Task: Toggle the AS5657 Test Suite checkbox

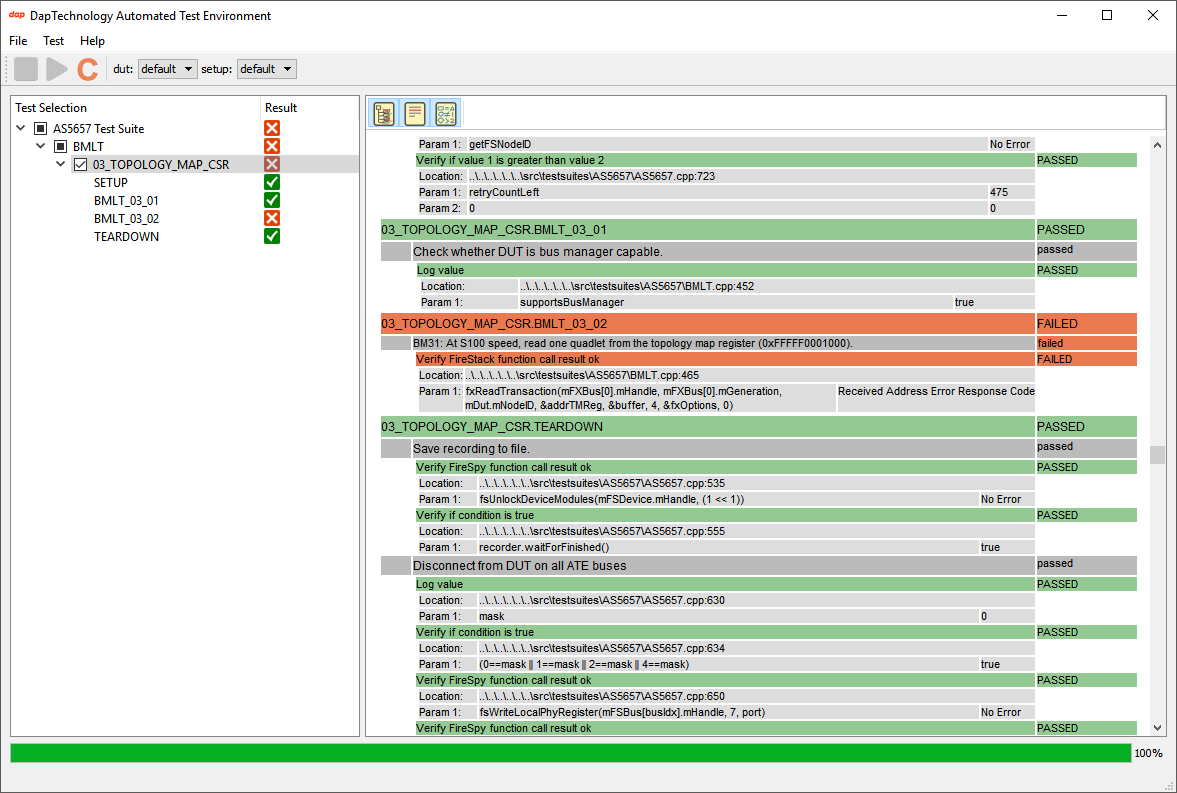Action: tap(41, 128)
